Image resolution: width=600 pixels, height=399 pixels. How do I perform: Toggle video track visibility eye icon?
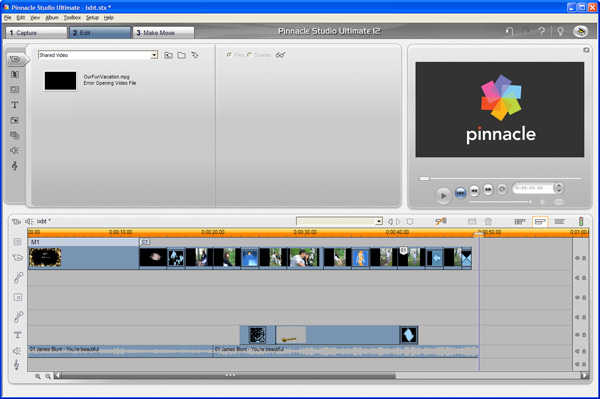[577, 258]
